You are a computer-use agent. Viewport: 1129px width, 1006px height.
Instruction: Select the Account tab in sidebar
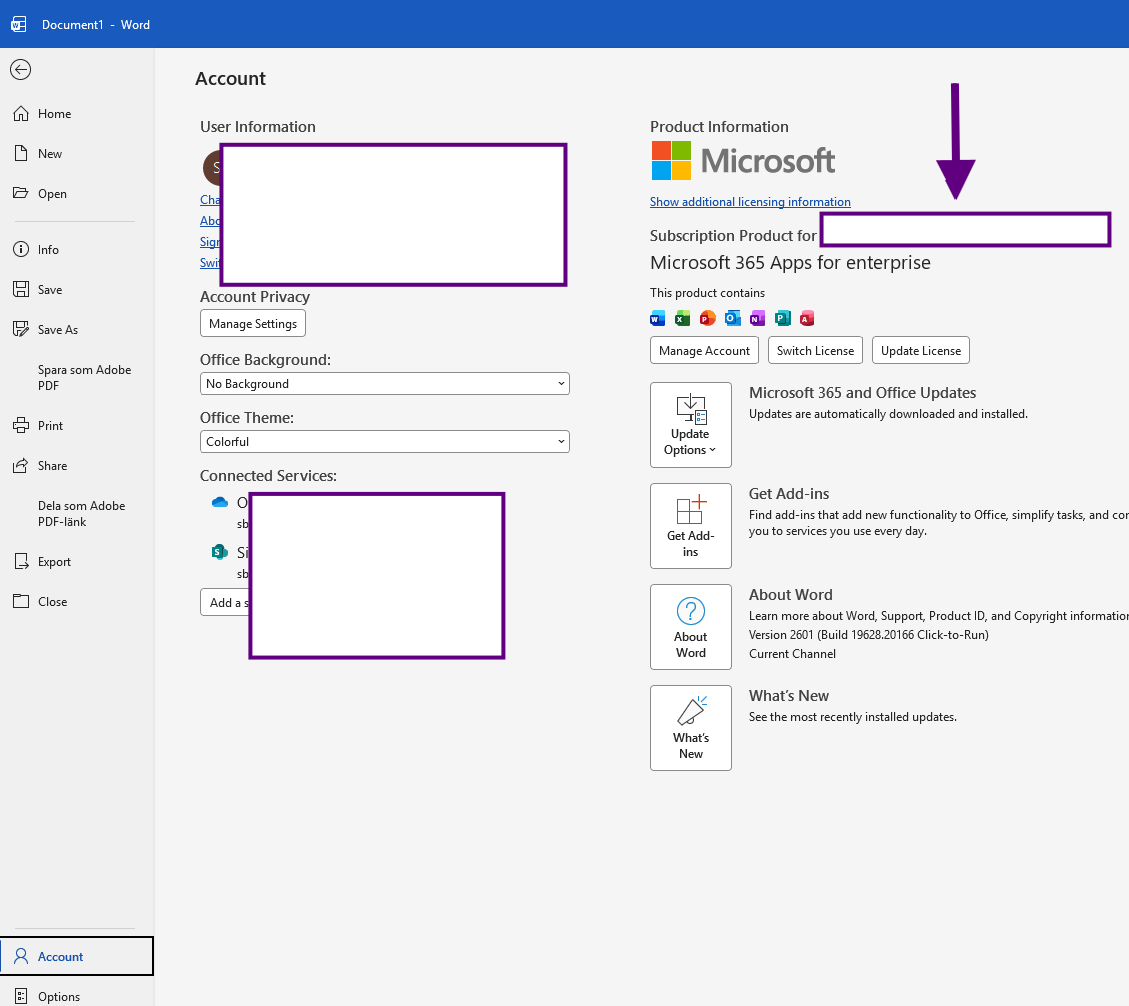(77, 956)
